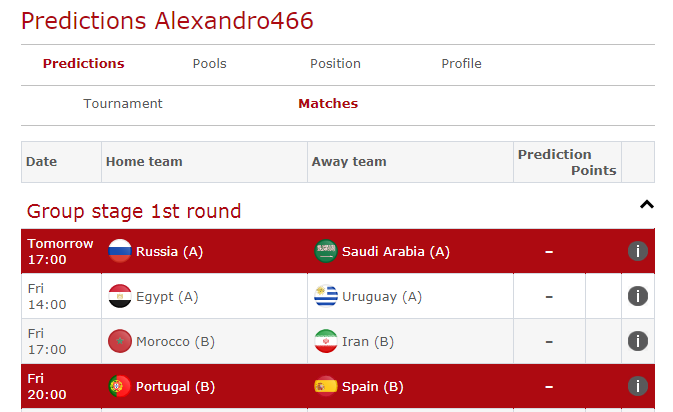Click the Spain flag icon
Viewport: 673px width, 412px height.
pos(326,387)
